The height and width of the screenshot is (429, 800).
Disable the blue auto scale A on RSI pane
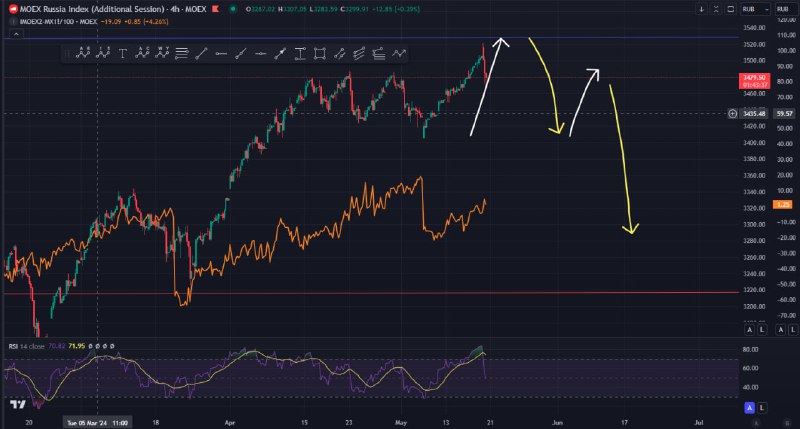click(749, 407)
